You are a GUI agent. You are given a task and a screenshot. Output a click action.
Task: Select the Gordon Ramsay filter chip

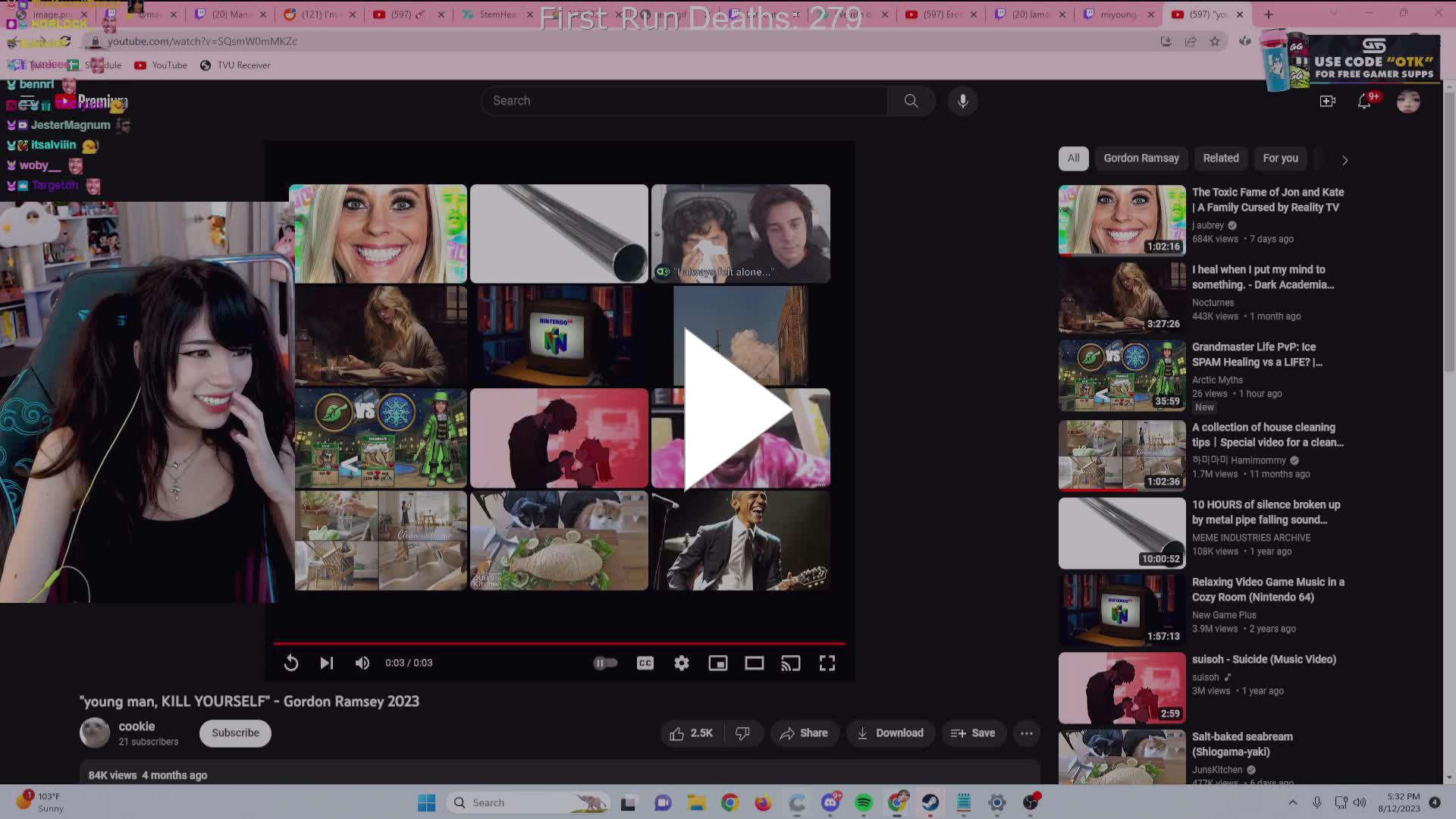1141,158
